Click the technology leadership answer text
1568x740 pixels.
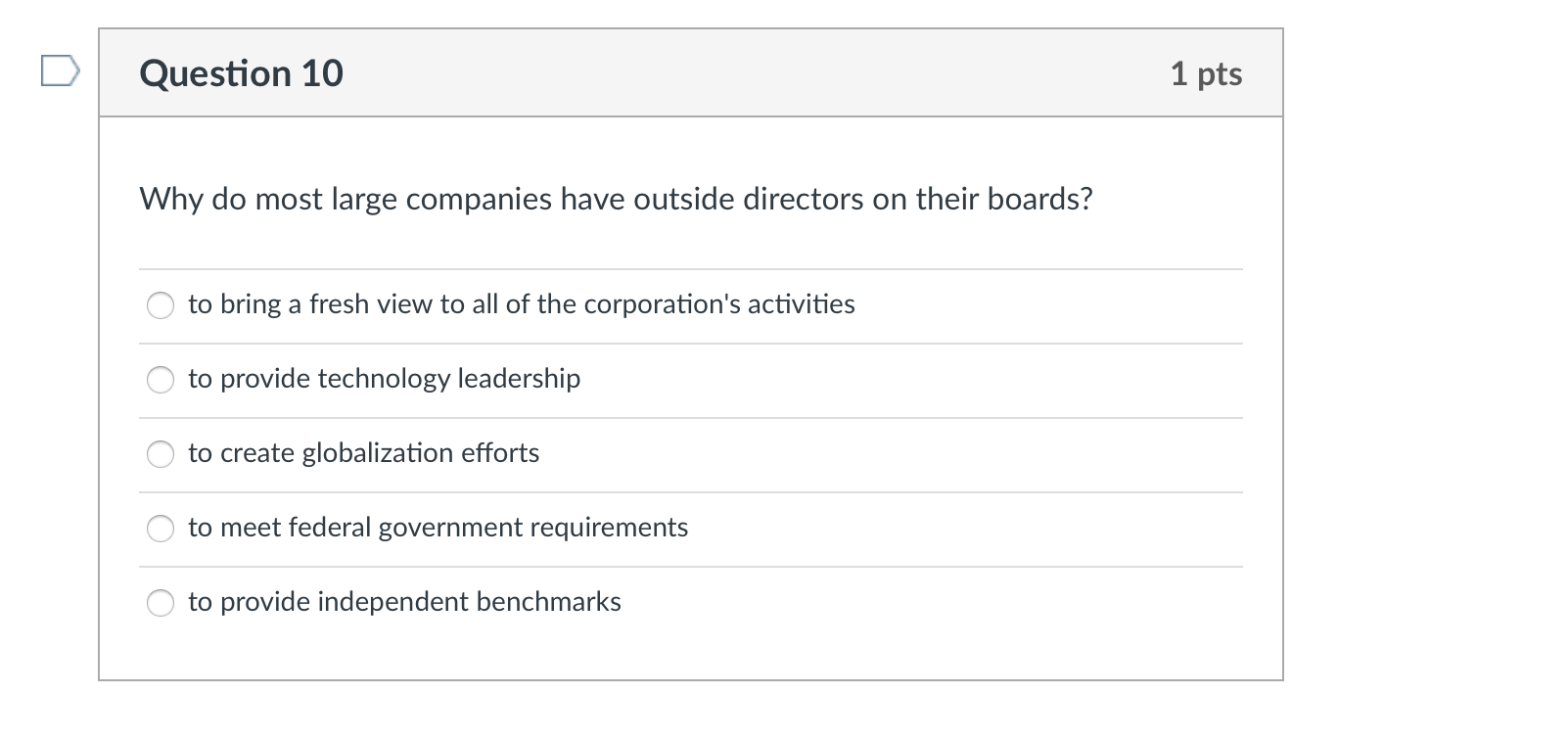[x=385, y=380]
